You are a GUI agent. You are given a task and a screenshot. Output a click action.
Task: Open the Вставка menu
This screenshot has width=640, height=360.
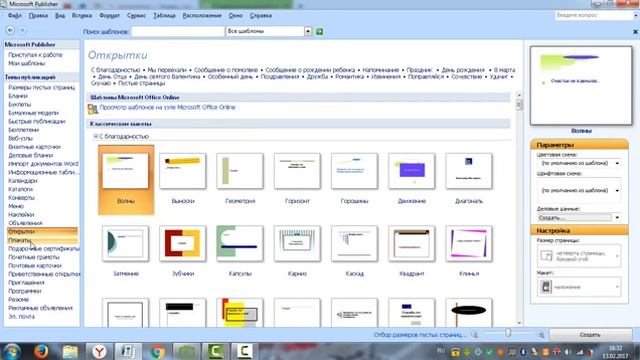click(x=82, y=16)
